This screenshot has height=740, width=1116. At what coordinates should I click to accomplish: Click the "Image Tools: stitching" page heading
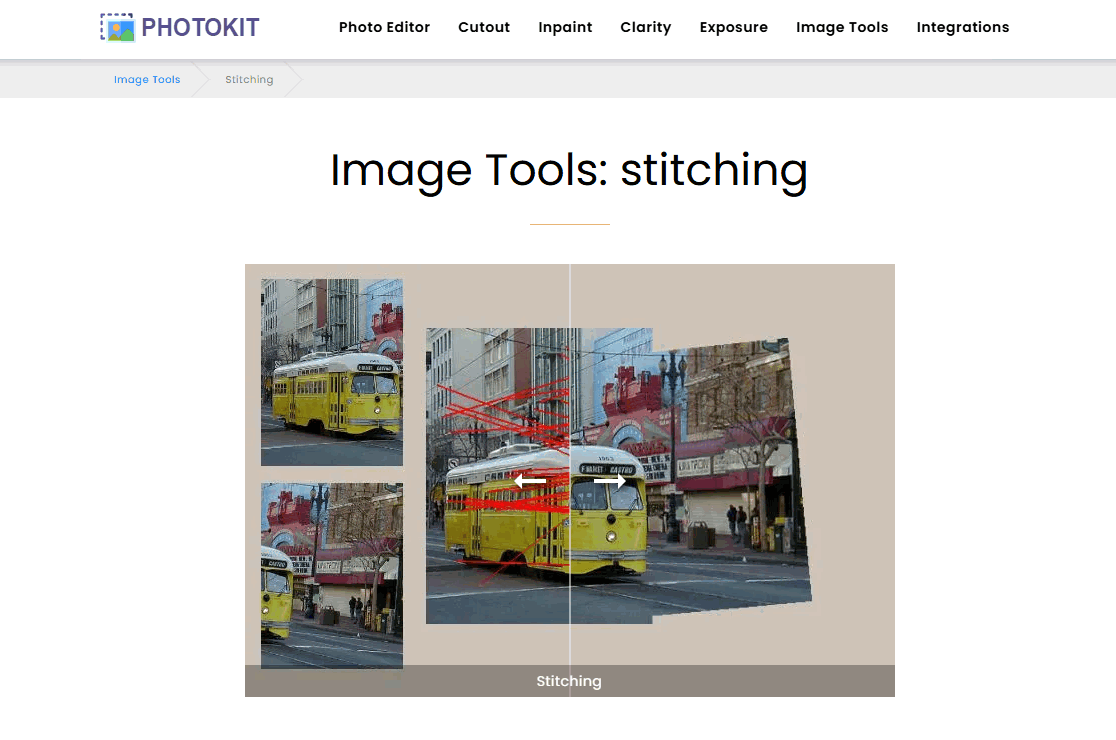[569, 170]
